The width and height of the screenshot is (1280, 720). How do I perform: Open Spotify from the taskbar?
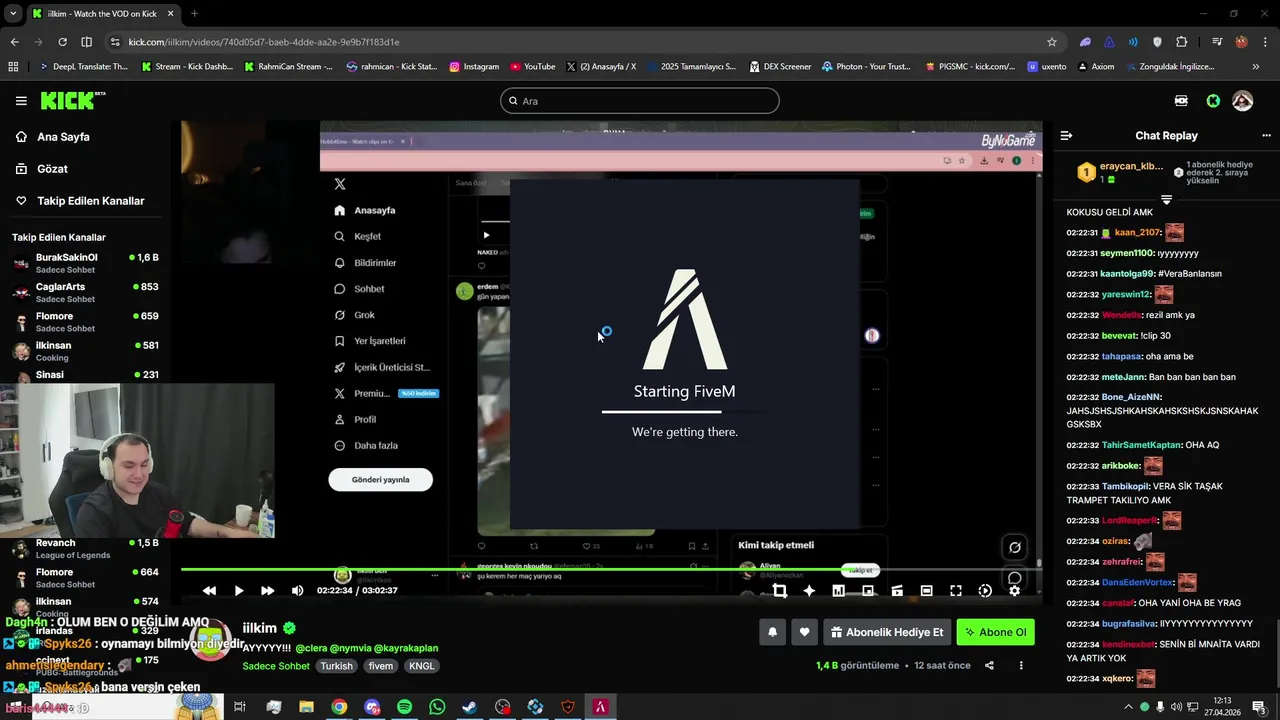tap(404, 707)
